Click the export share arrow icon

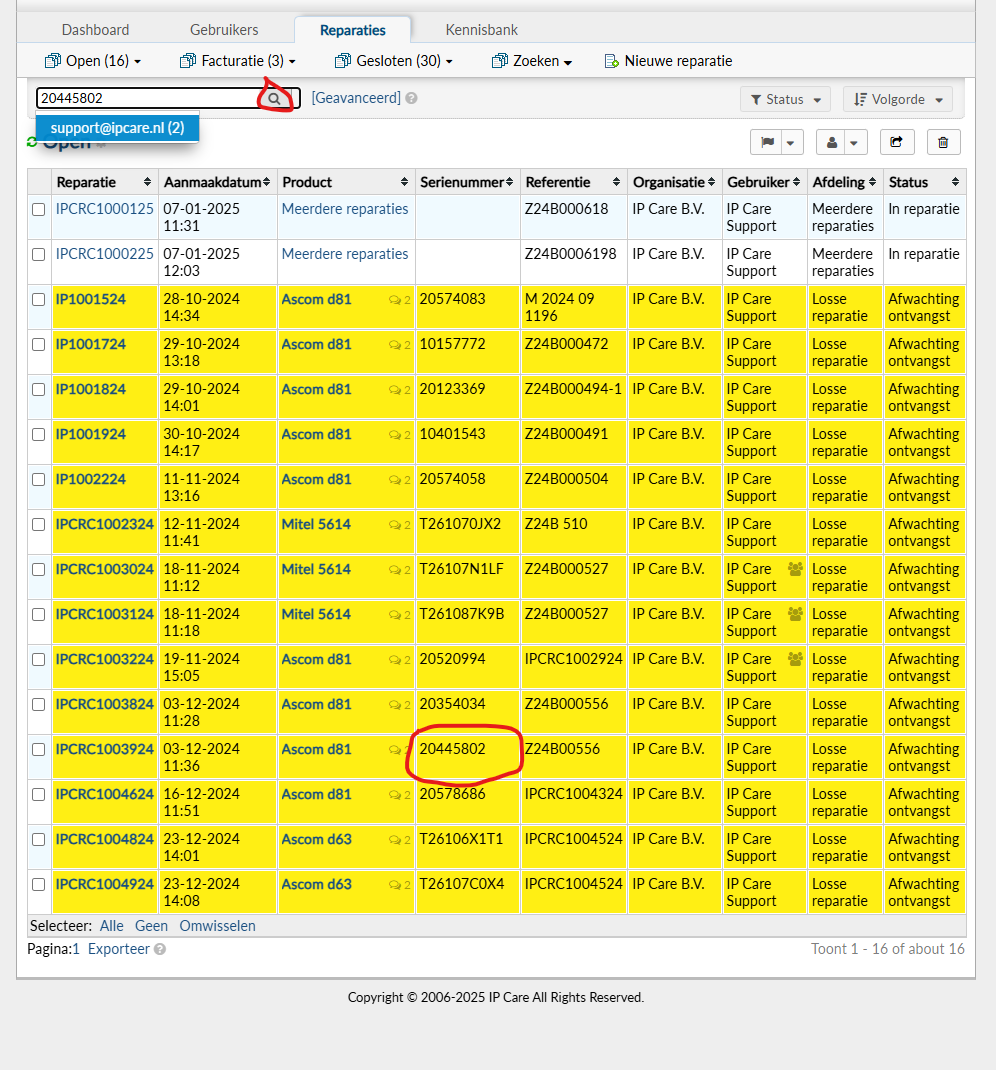pos(896,143)
